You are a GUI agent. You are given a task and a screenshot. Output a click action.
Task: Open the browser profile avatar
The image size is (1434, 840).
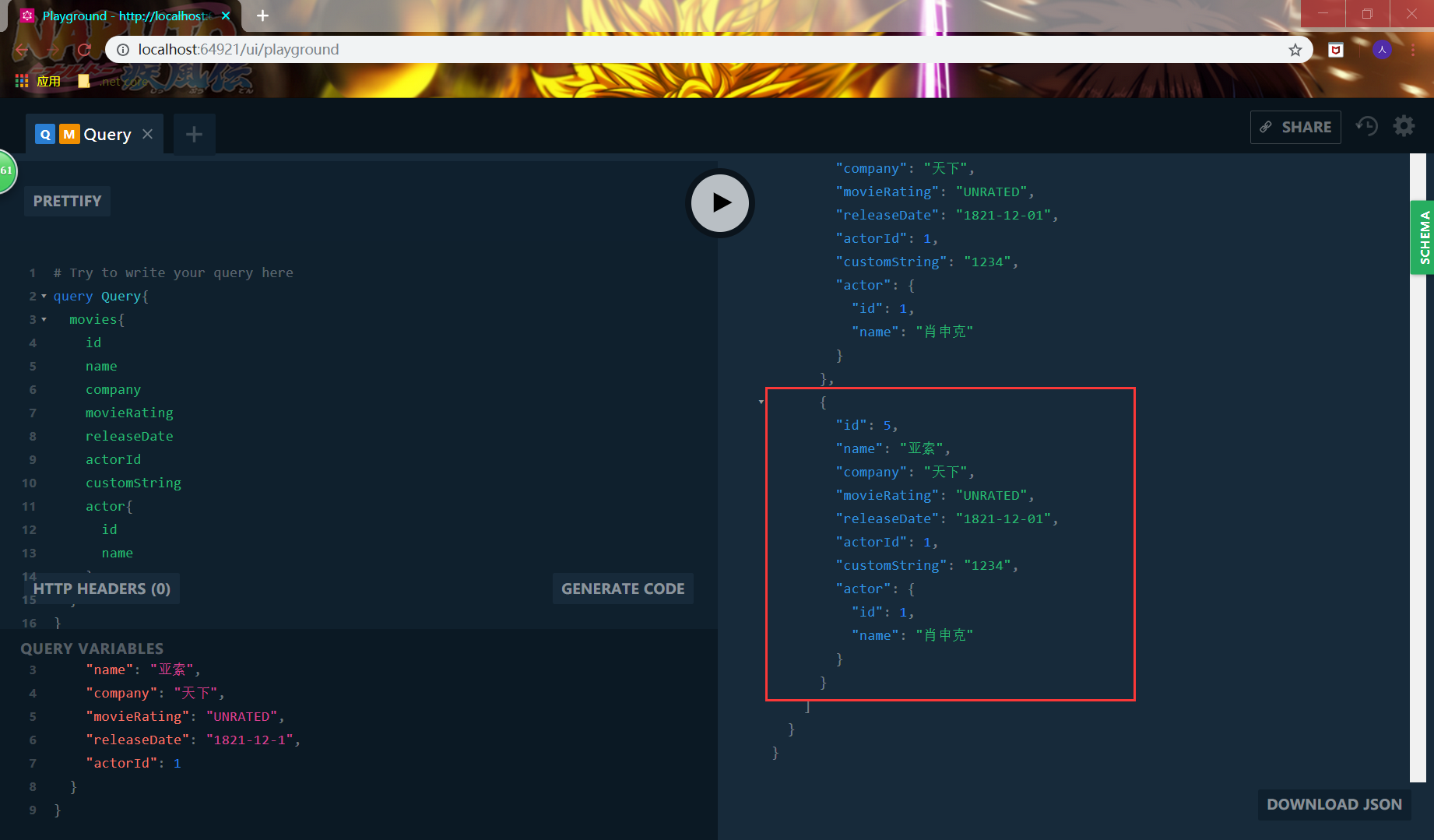click(1382, 50)
